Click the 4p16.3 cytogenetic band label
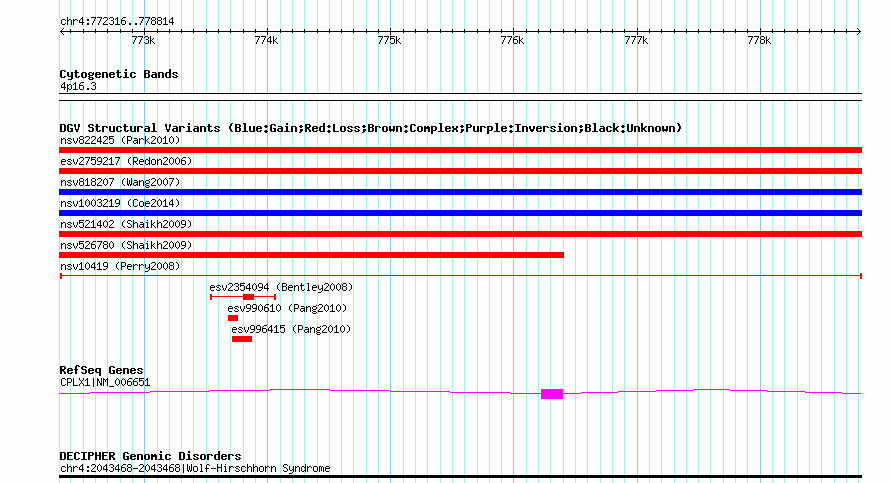The image size is (890, 483). pos(78,87)
